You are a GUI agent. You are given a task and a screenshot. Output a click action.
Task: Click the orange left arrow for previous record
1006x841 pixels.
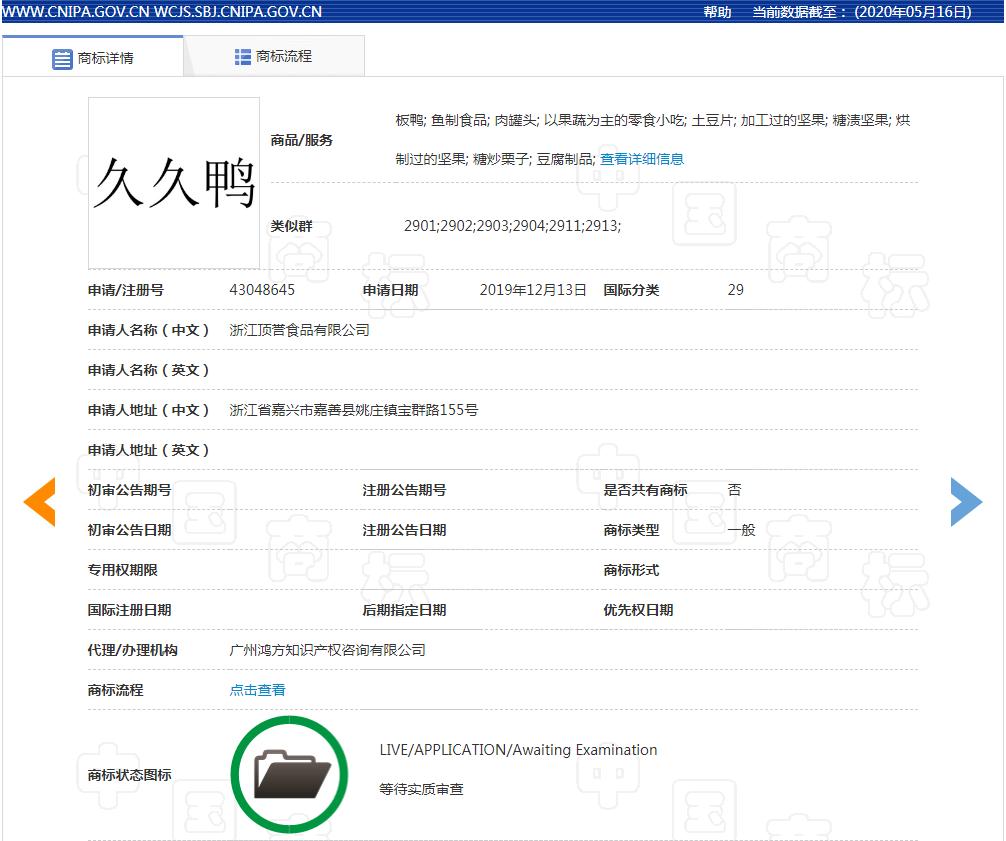coord(39,502)
